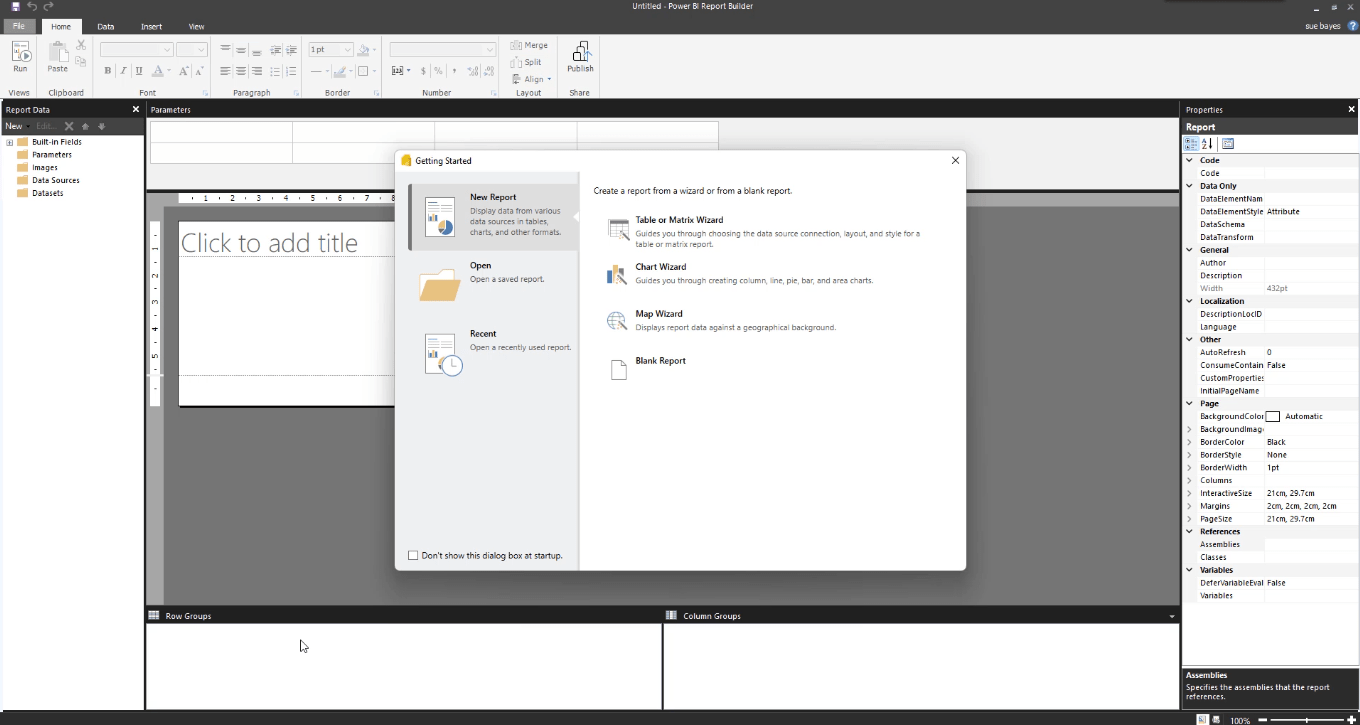Click the Property Pages icon in Properties
1360x725 pixels.
point(1228,144)
